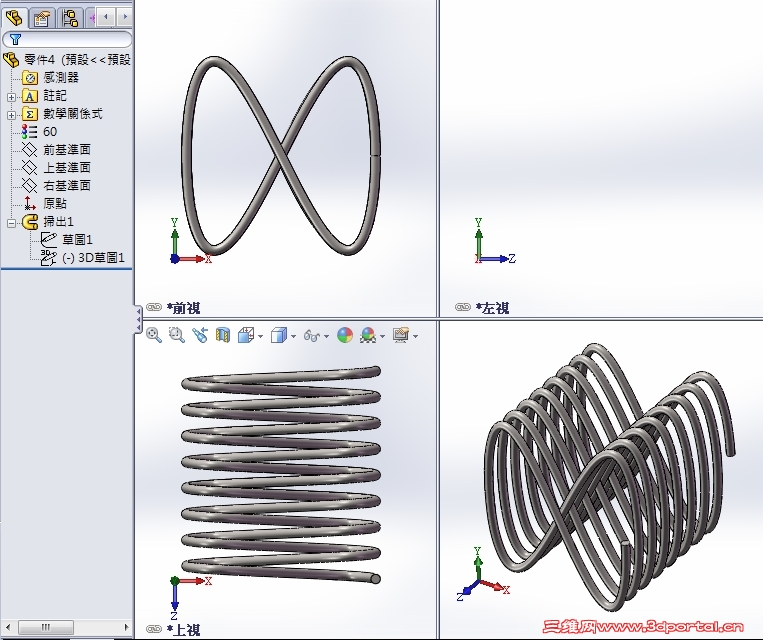Click the link icon beside *前視 label

click(154, 307)
